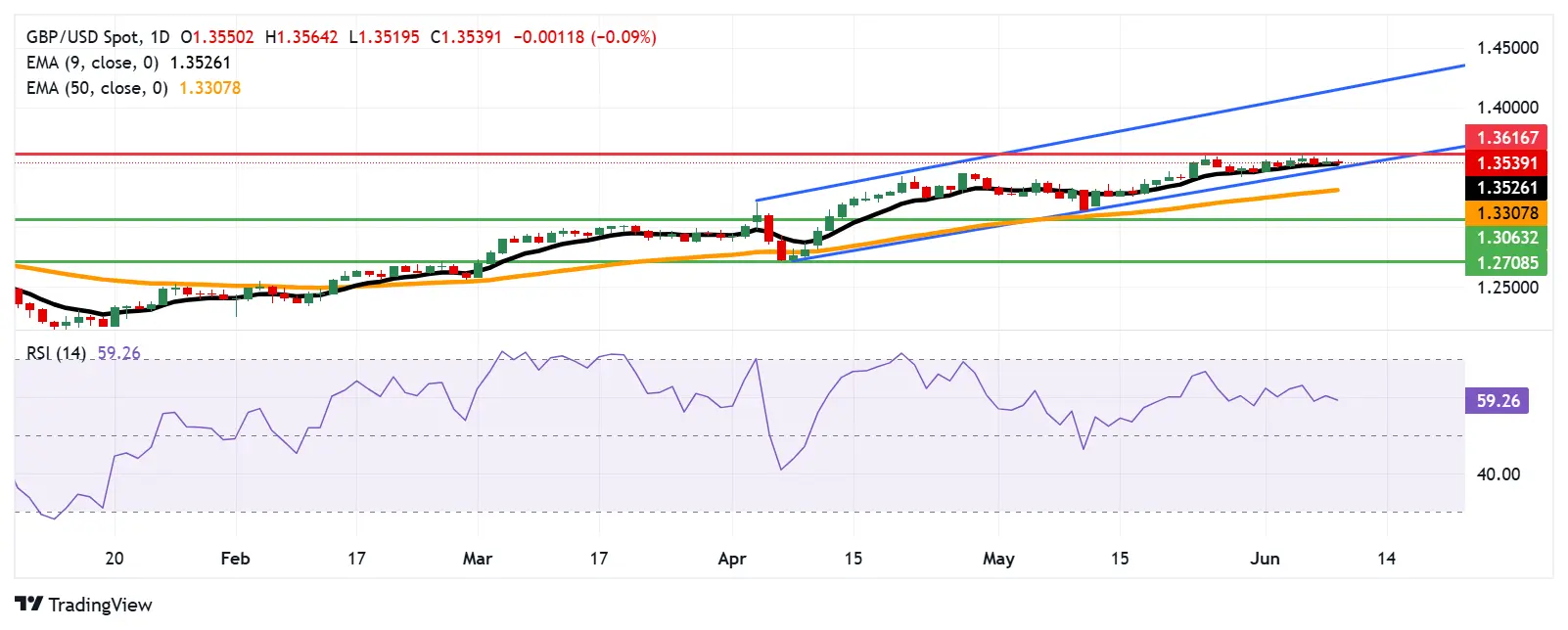
Task: Select the black 1.35261 EMA price tag
Action: tap(1506, 188)
